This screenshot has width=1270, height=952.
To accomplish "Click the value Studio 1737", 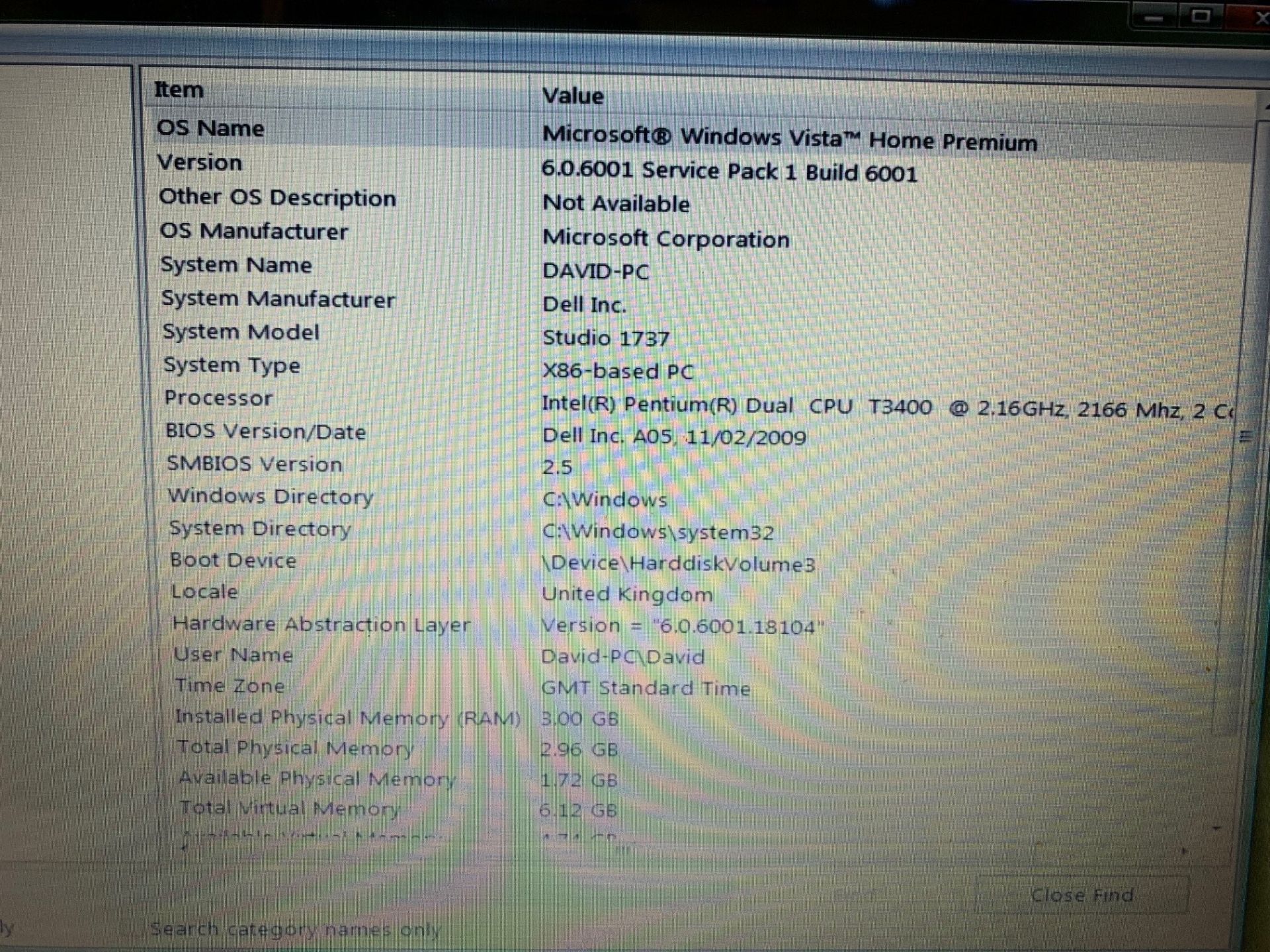I will tap(606, 338).
